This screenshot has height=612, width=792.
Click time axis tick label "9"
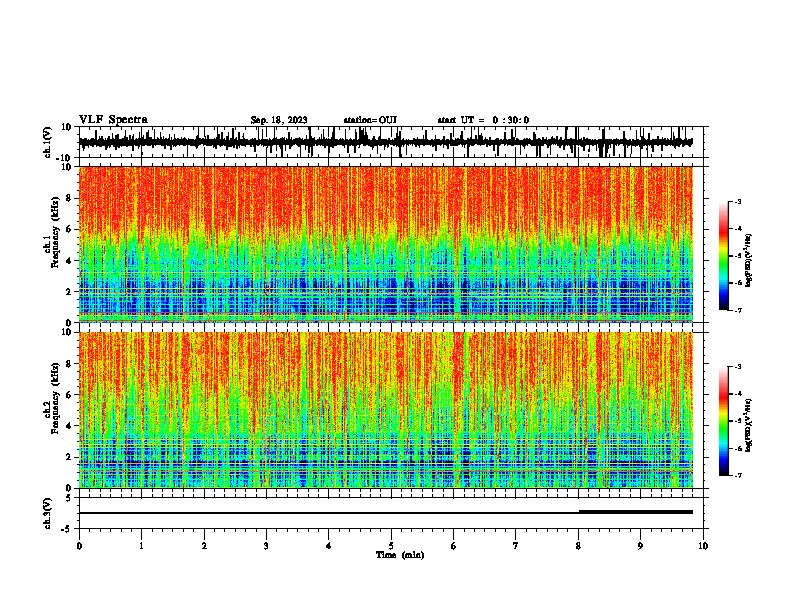[640, 546]
